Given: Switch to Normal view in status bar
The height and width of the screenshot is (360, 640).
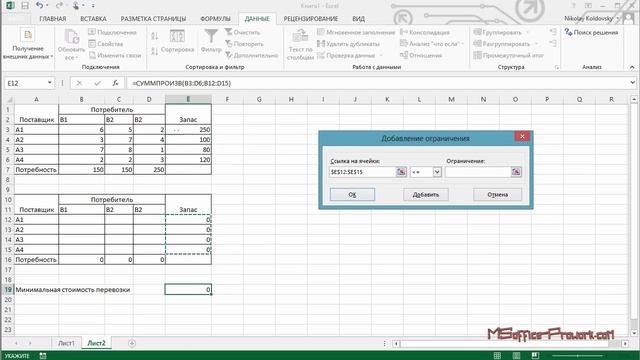Looking at the screenshot, I should [x=497, y=356].
